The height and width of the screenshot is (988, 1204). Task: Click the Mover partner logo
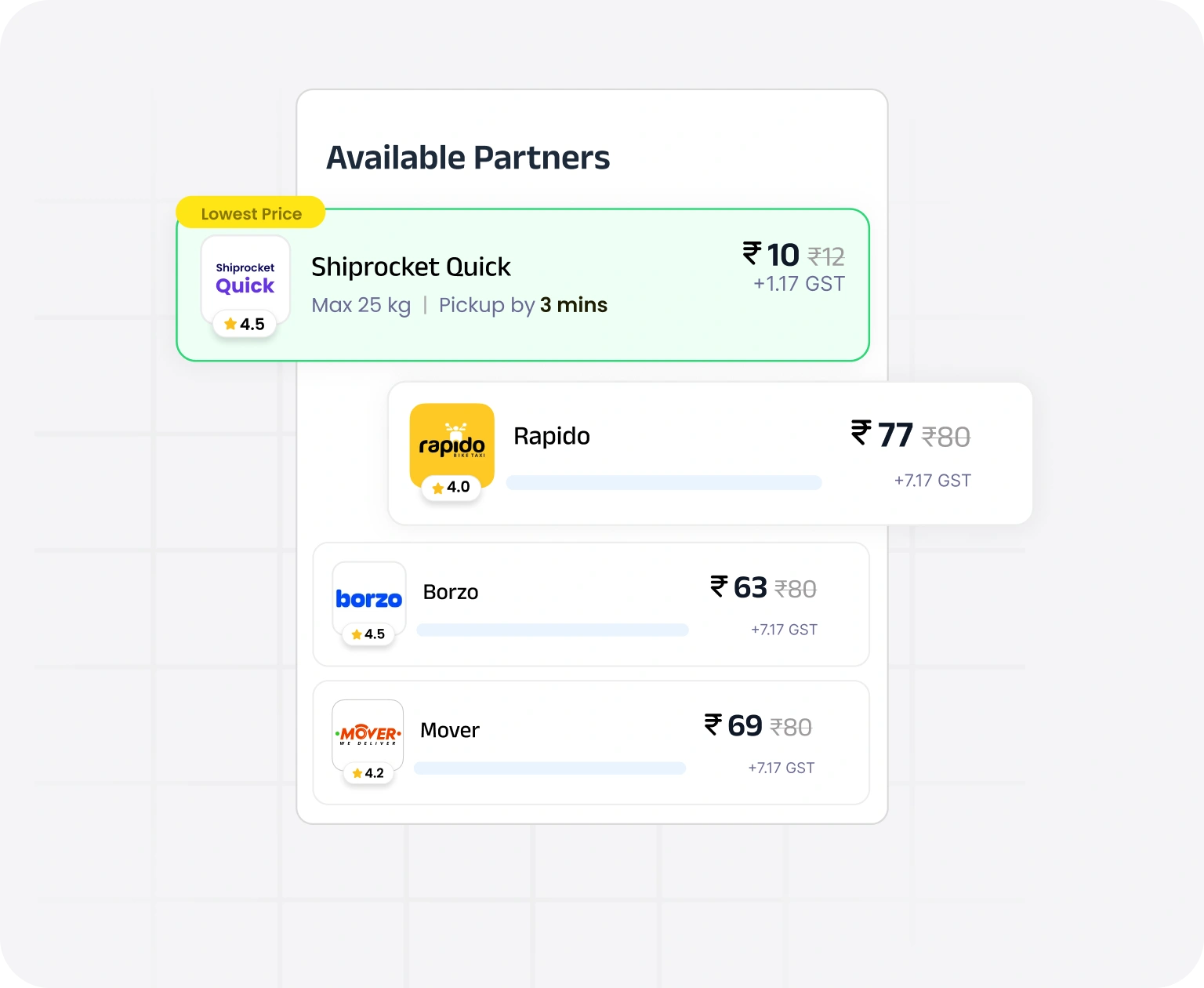tap(368, 735)
